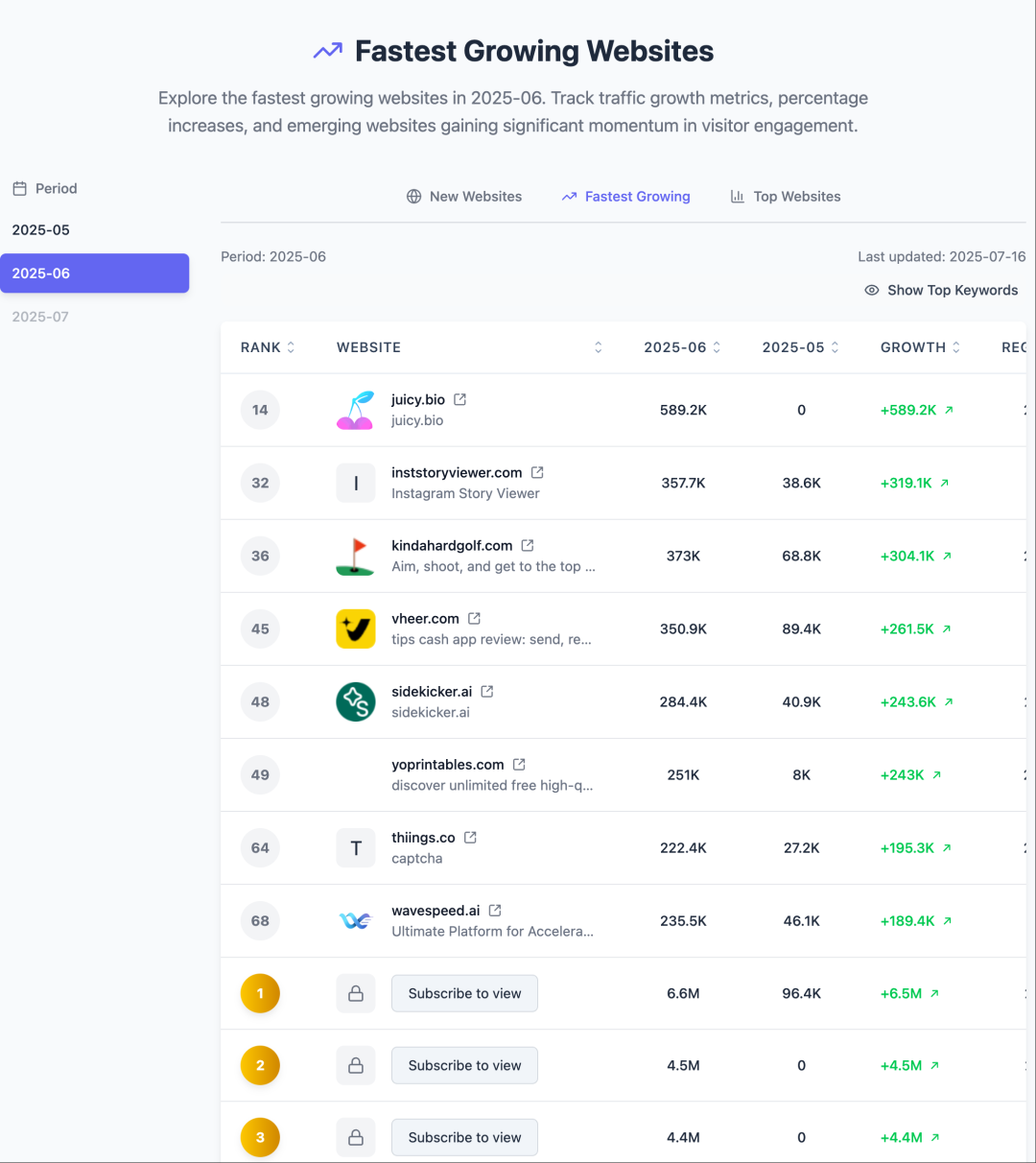The height and width of the screenshot is (1163, 1036).
Task: Sort by the RANK column
Action: [x=268, y=347]
